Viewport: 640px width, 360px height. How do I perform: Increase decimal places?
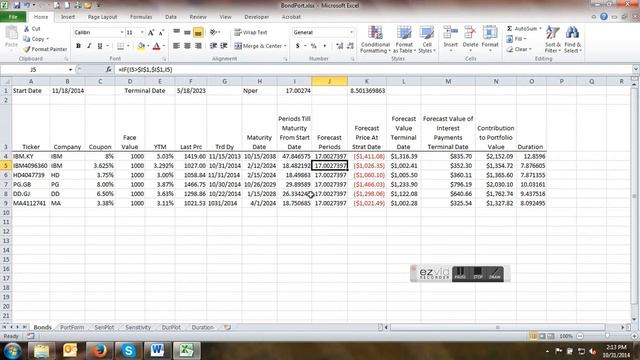[339, 46]
